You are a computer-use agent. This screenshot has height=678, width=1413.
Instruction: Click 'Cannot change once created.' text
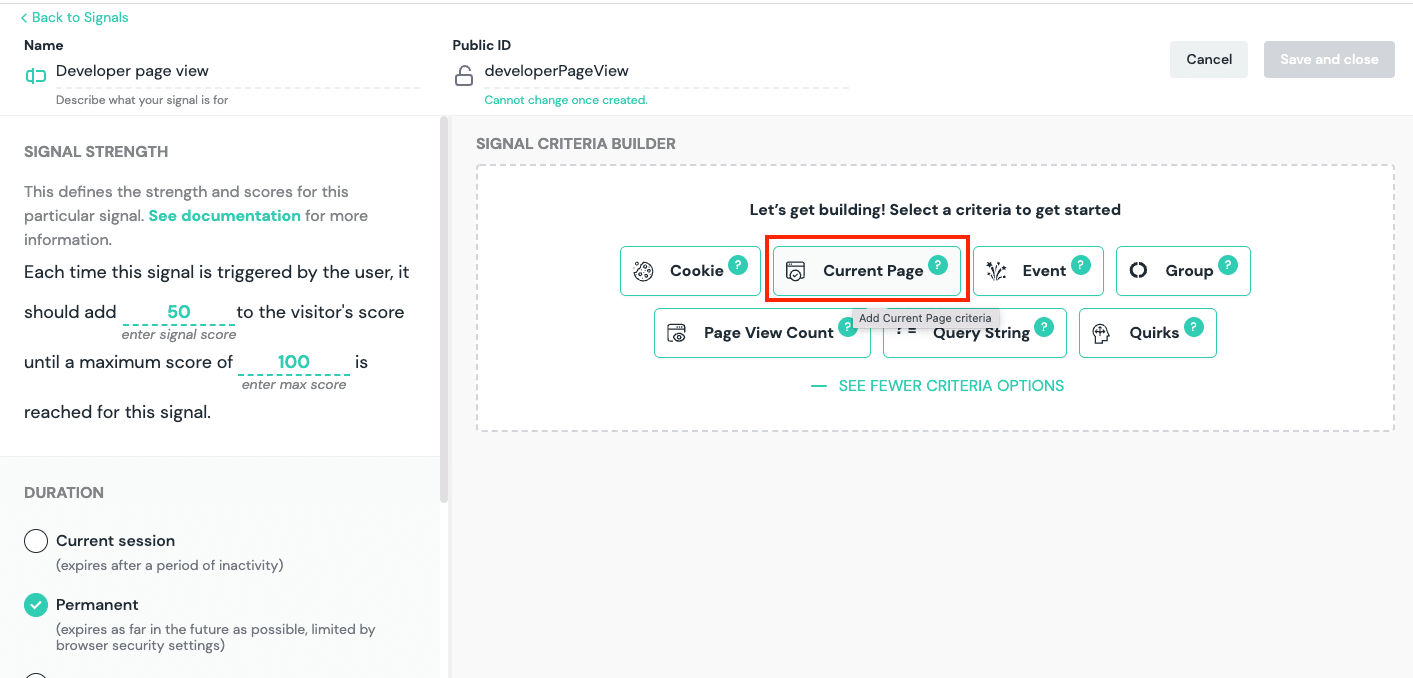click(x=566, y=100)
